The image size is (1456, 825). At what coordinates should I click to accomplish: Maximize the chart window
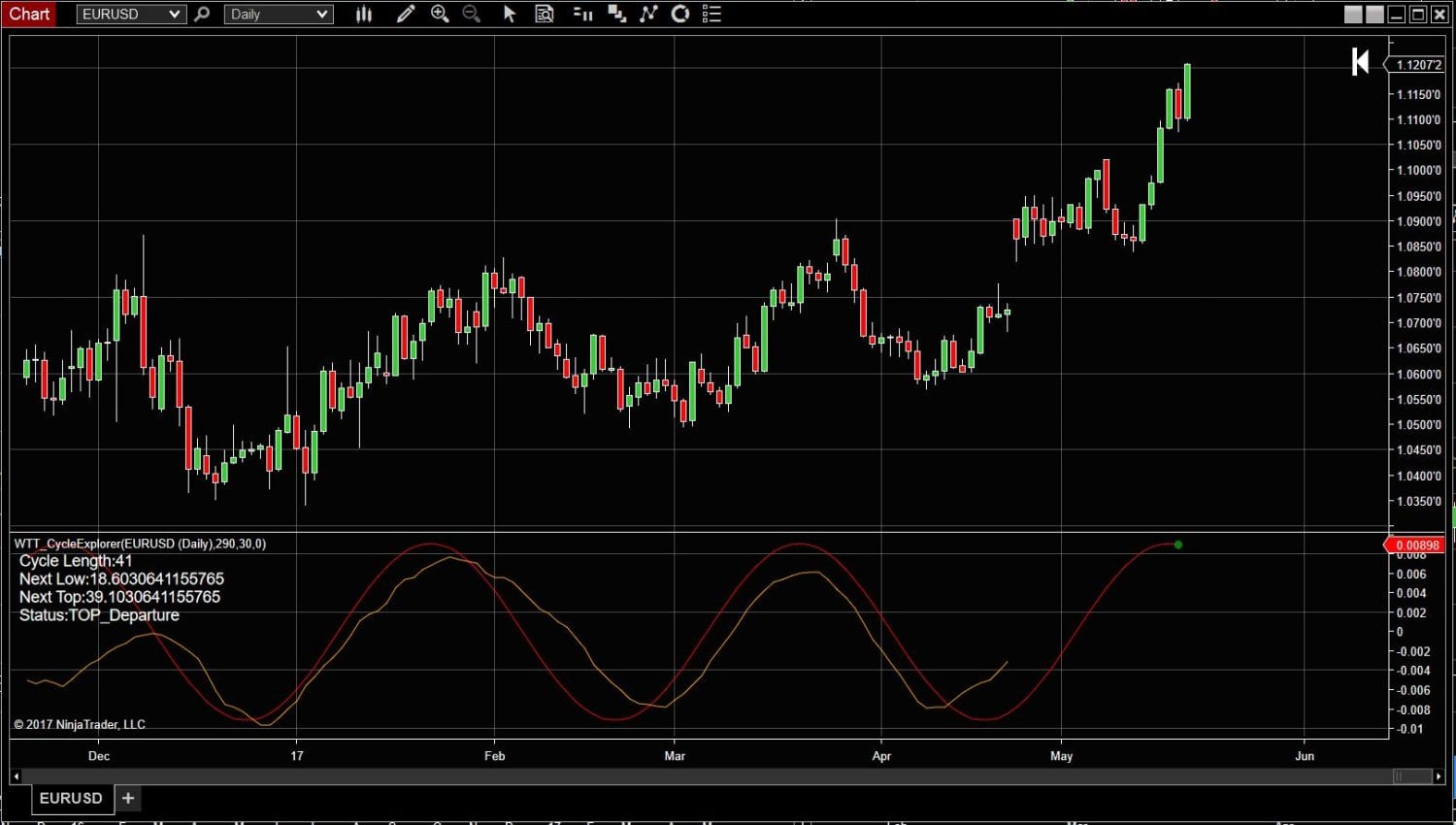(1418, 15)
